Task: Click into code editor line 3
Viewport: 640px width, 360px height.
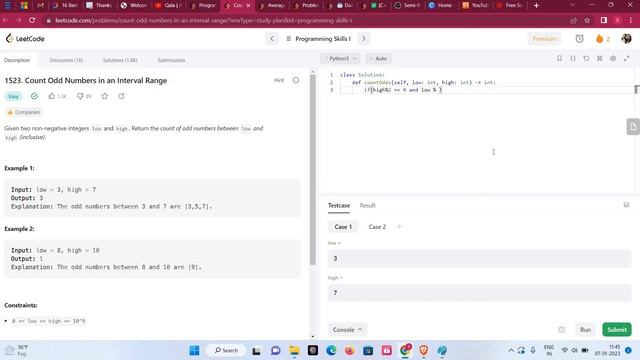Action: click(486, 90)
